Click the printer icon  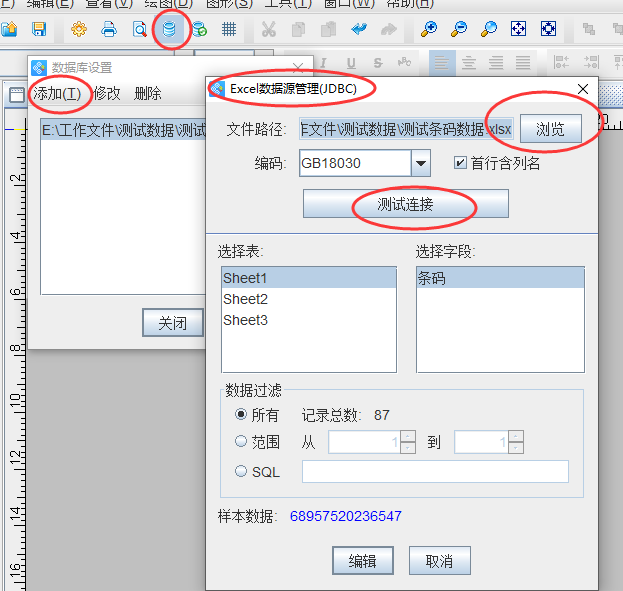click(x=109, y=29)
